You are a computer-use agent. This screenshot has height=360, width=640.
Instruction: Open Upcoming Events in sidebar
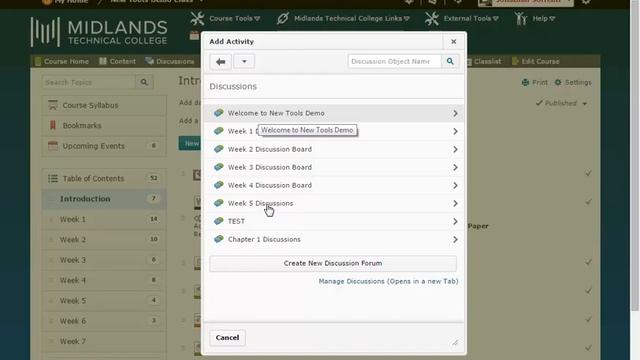click(x=104, y=146)
